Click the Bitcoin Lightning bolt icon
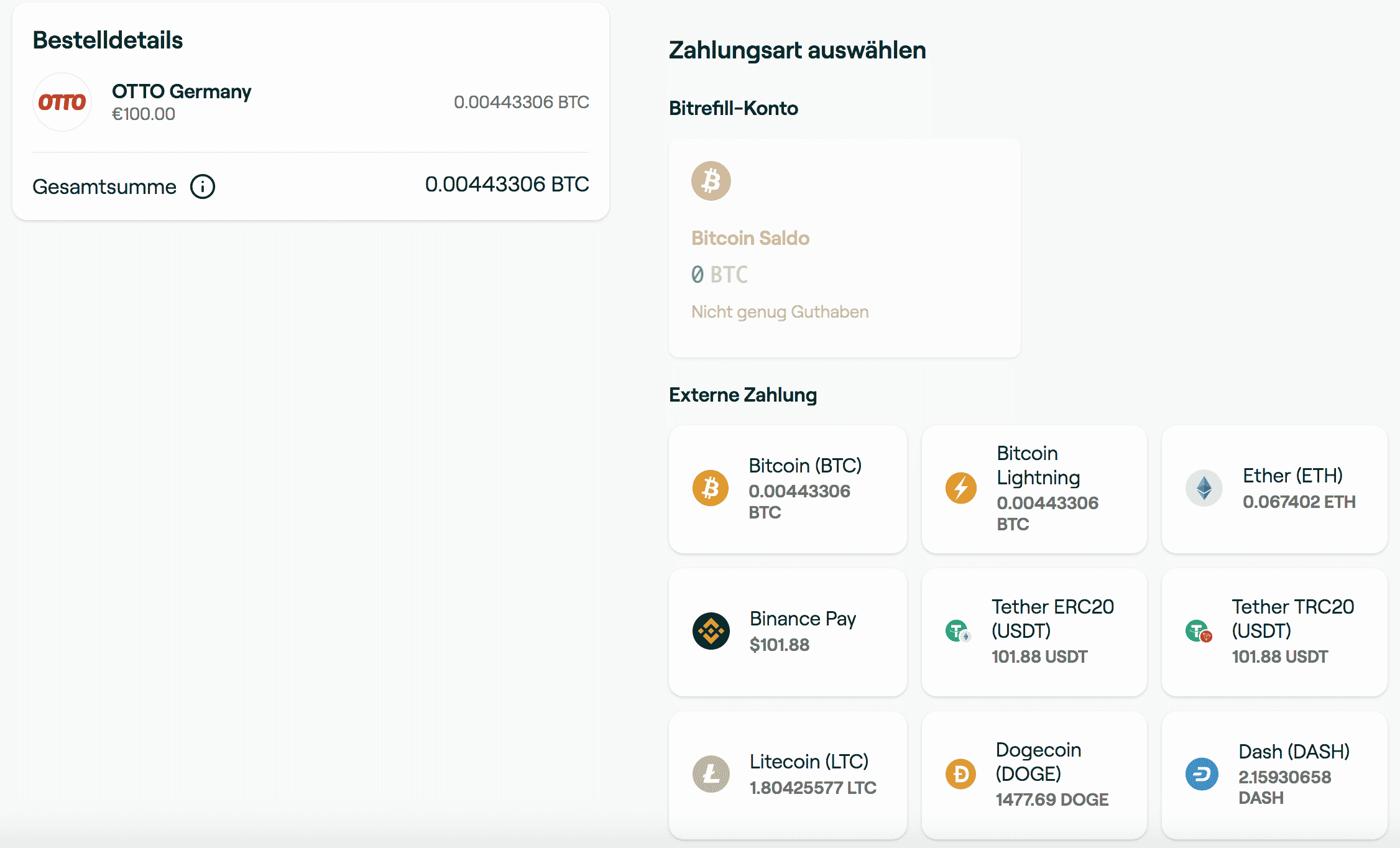The image size is (1400, 848). click(x=960, y=488)
